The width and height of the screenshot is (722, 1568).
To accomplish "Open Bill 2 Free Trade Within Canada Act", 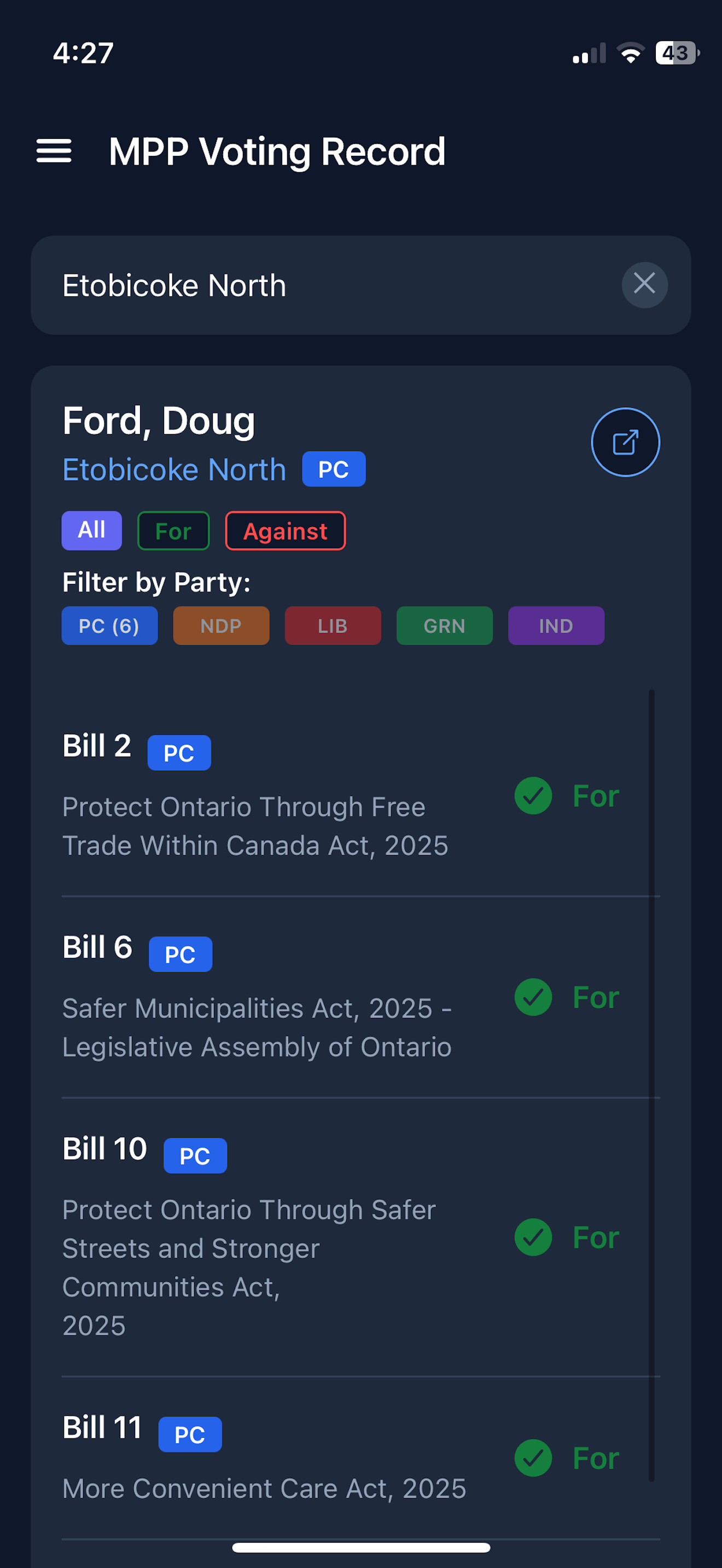I will click(x=255, y=826).
